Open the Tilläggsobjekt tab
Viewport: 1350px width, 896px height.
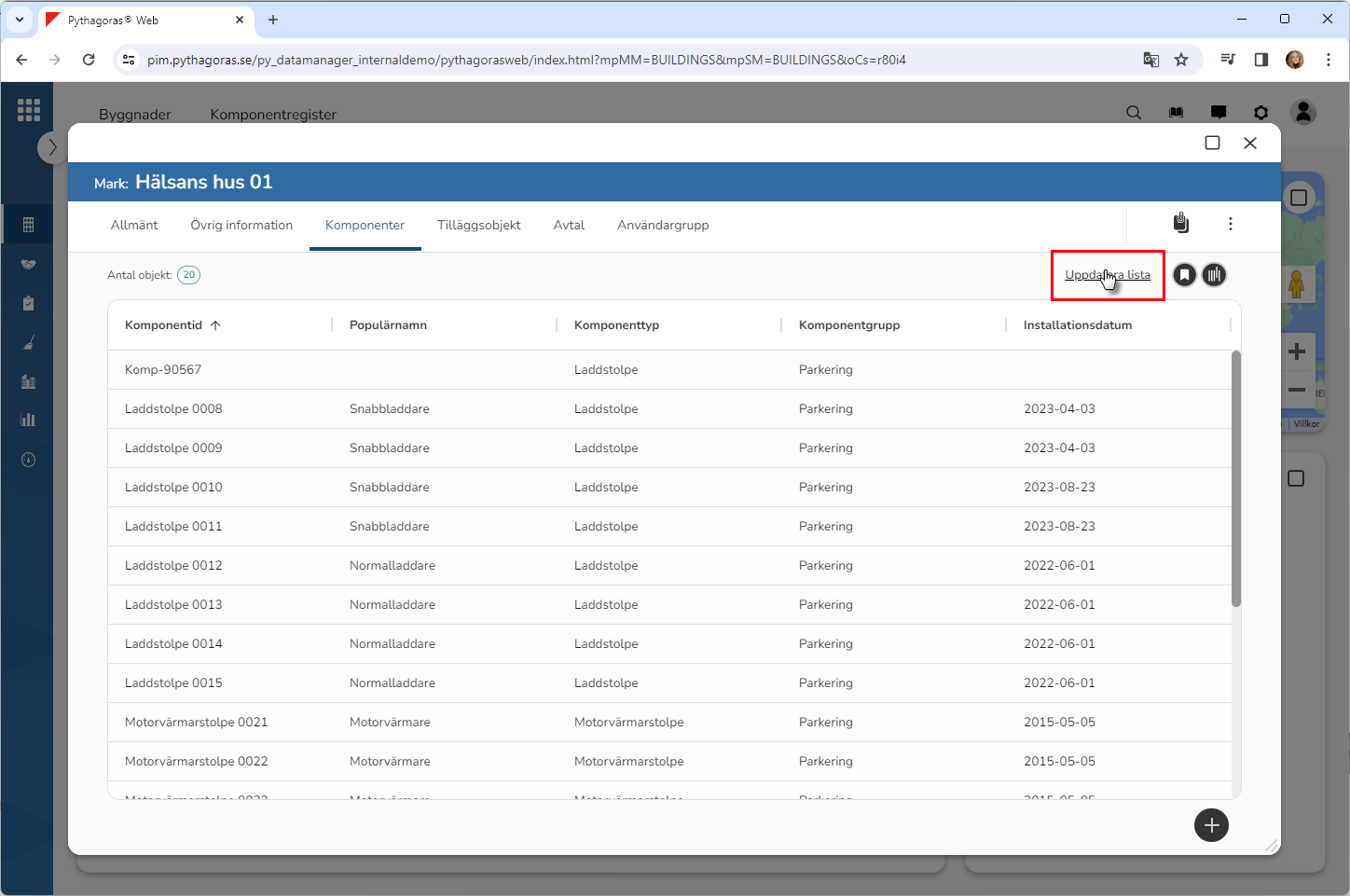tap(478, 226)
